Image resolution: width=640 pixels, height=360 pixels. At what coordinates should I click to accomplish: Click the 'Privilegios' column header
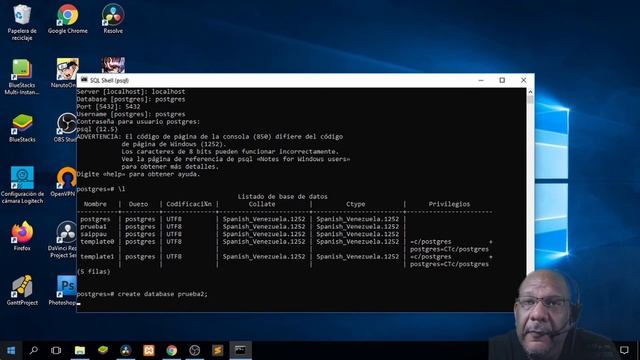(x=449, y=204)
